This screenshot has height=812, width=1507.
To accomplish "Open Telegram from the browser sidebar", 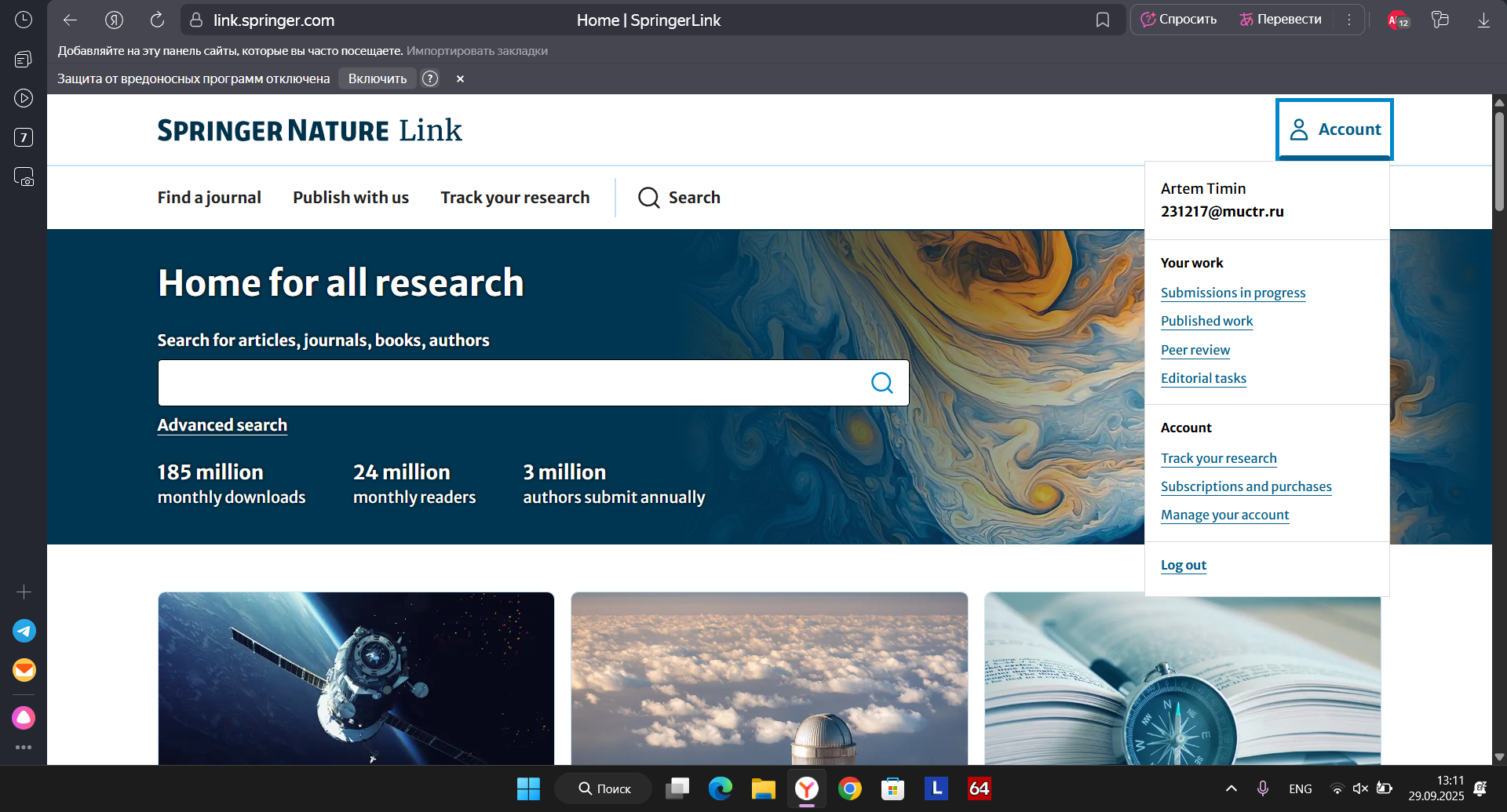I will click(24, 631).
